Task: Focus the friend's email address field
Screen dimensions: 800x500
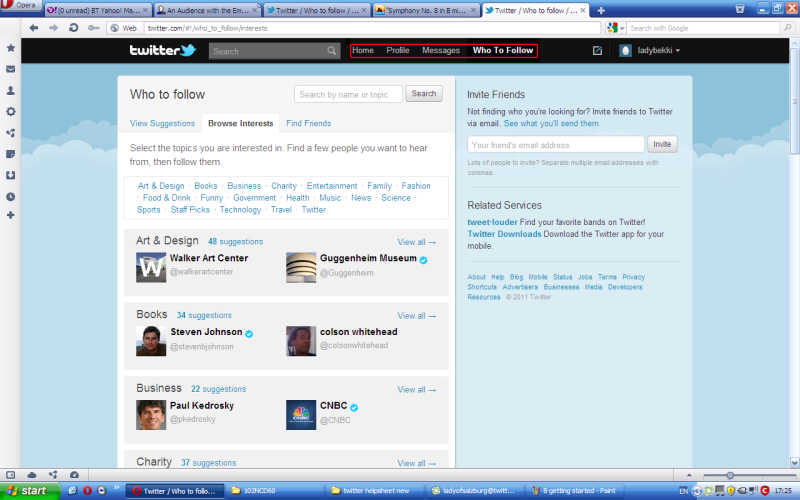Action: click(x=556, y=144)
